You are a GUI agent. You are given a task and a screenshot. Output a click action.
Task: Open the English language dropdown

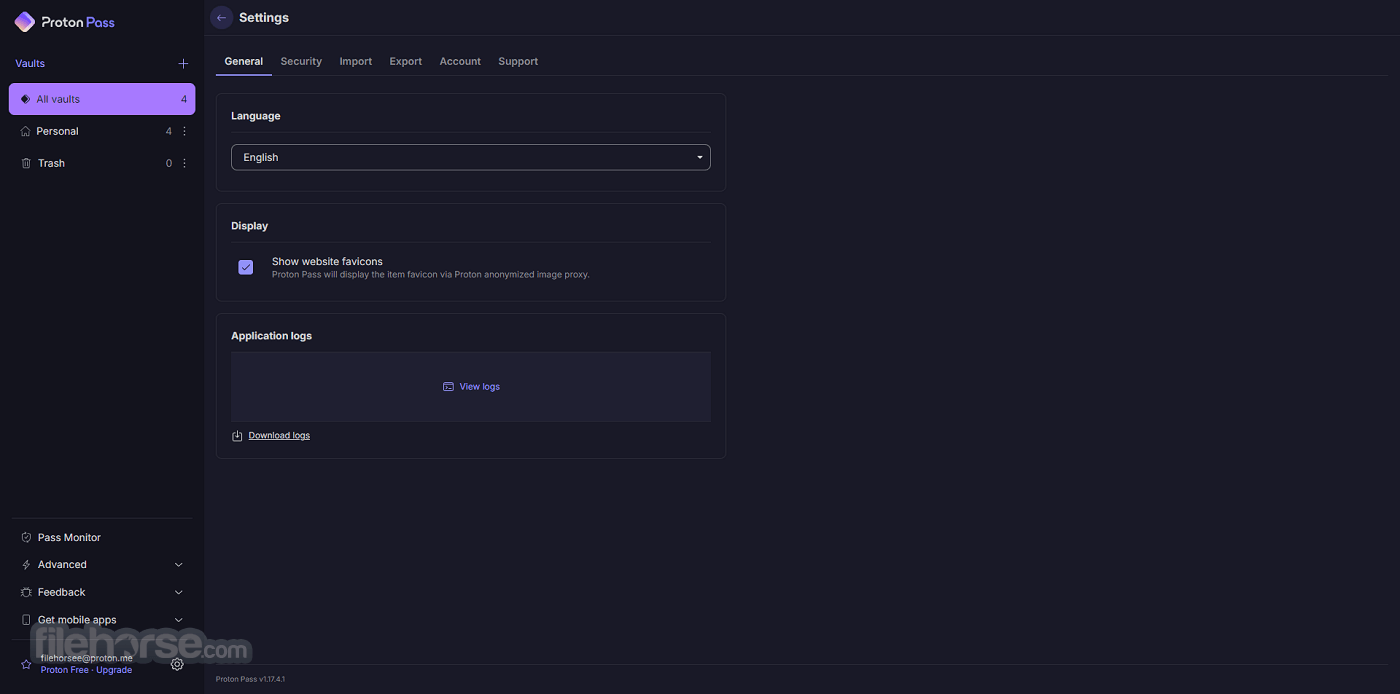pyautogui.click(x=471, y=157)
